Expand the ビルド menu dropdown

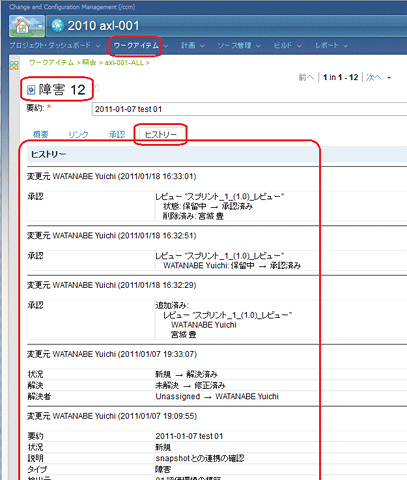click(299, 46)
